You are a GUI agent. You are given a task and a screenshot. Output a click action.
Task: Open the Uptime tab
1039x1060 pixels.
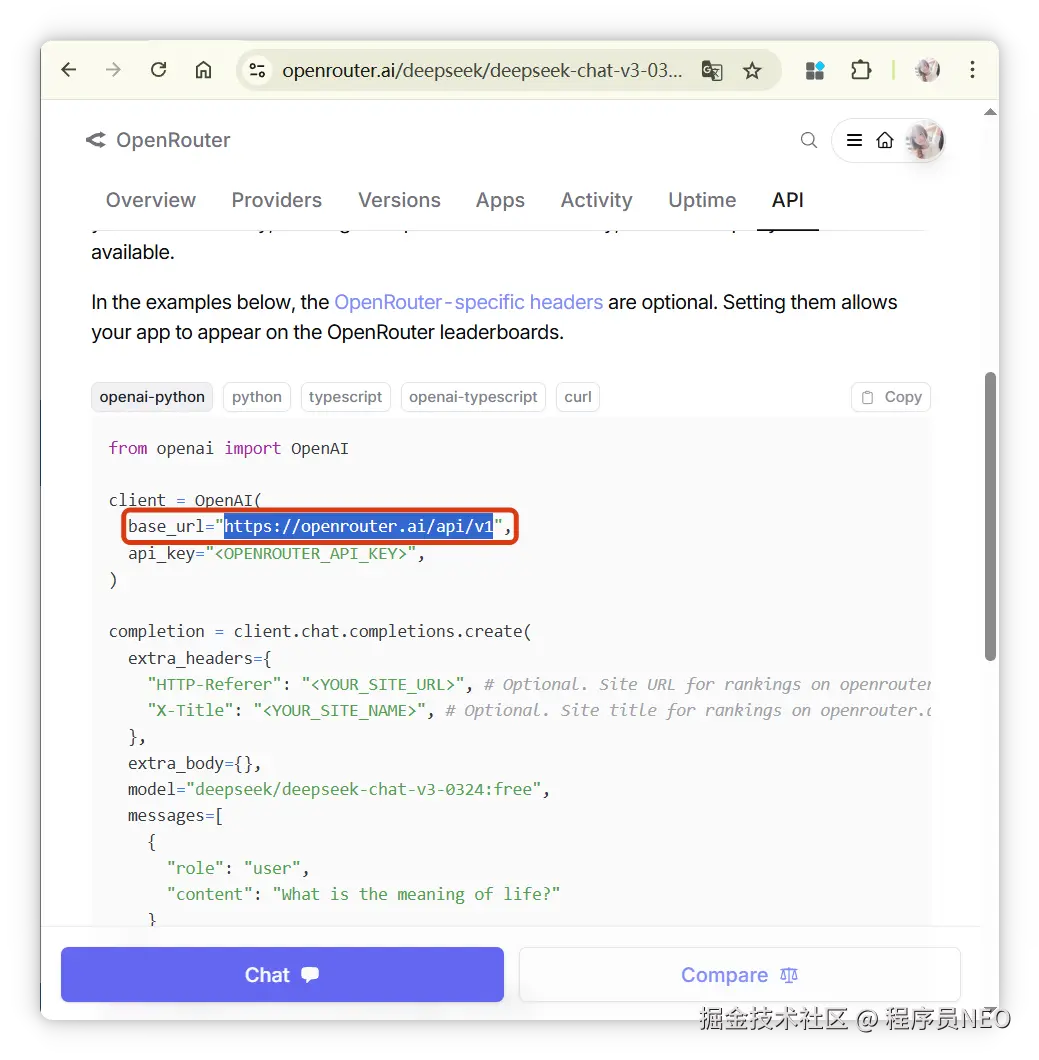tap(702, 200)
